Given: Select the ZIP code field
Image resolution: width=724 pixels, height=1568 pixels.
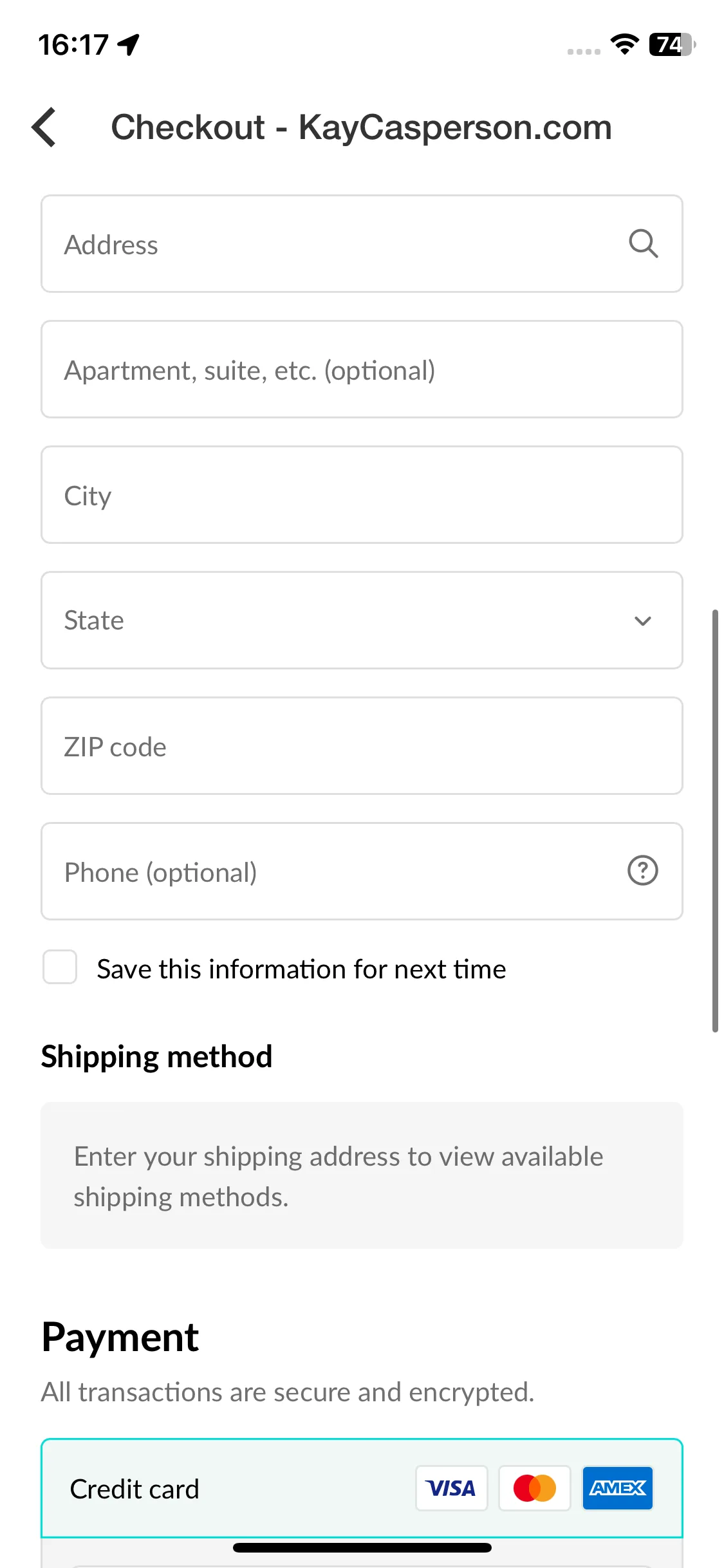Looking at the screenshot, I should [362, 746].
